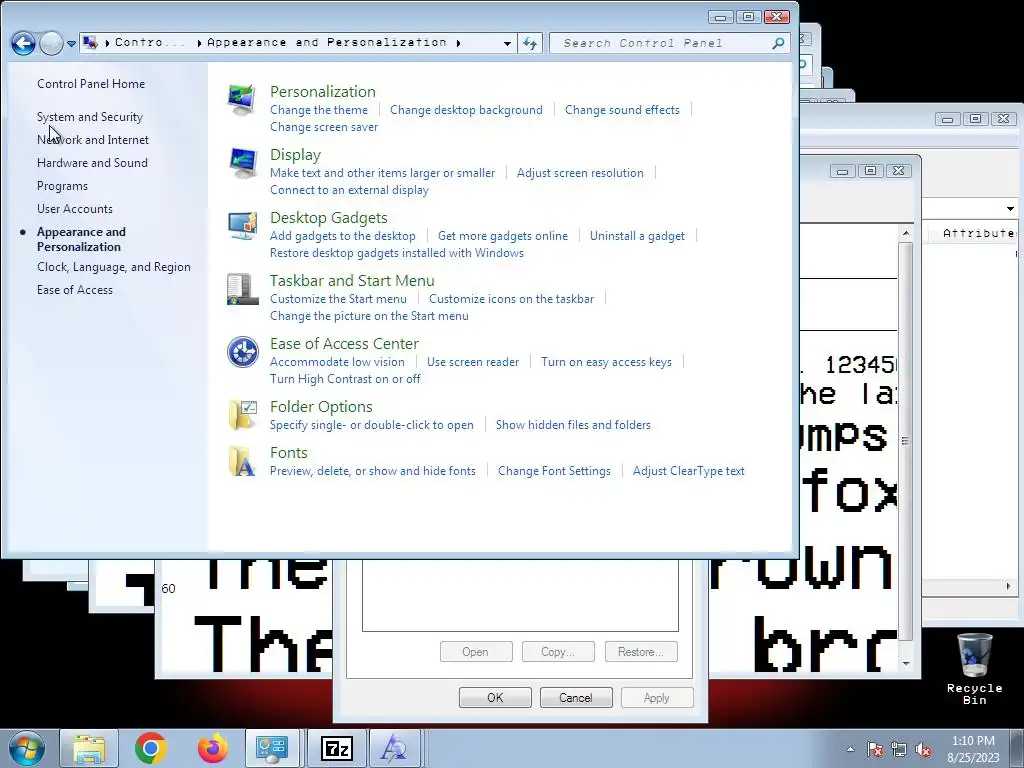Click scroll-down arrow in font preview window
The height and width of the screenshot is (768, 1024).
pos(906,664)
